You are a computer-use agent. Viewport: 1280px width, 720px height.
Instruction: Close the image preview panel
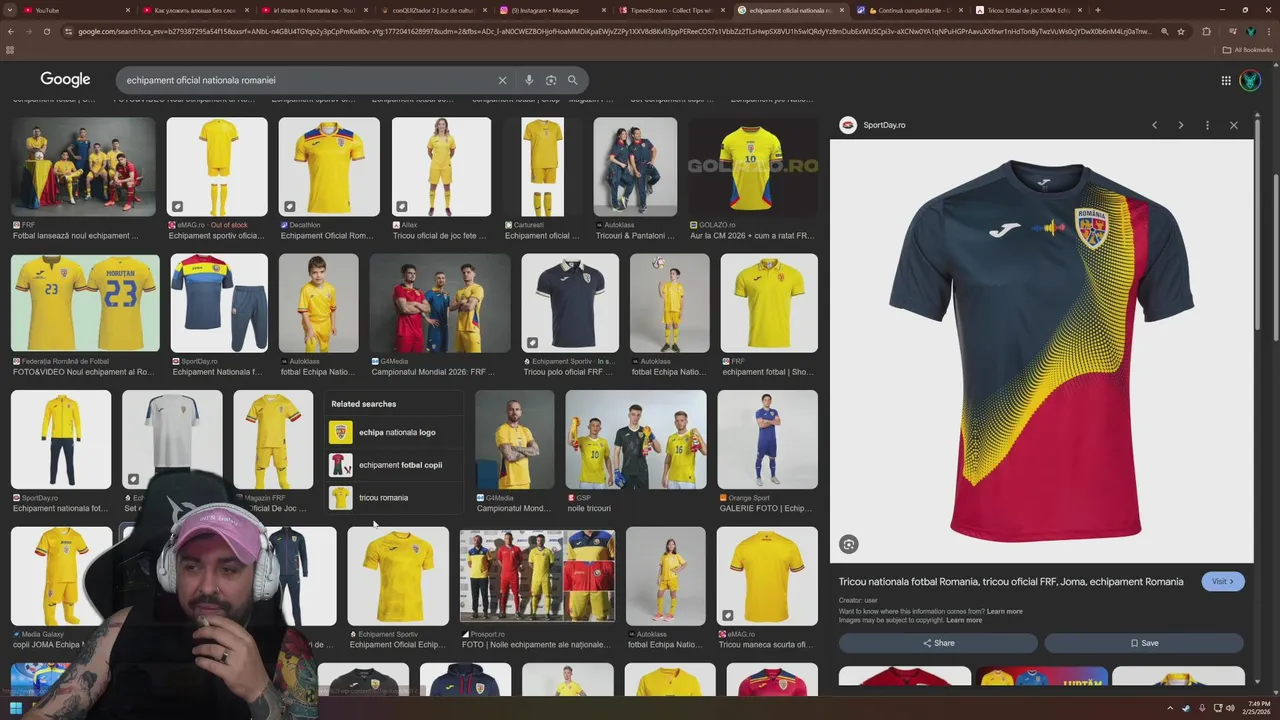pyautogui.click(x=1234, y=125)
